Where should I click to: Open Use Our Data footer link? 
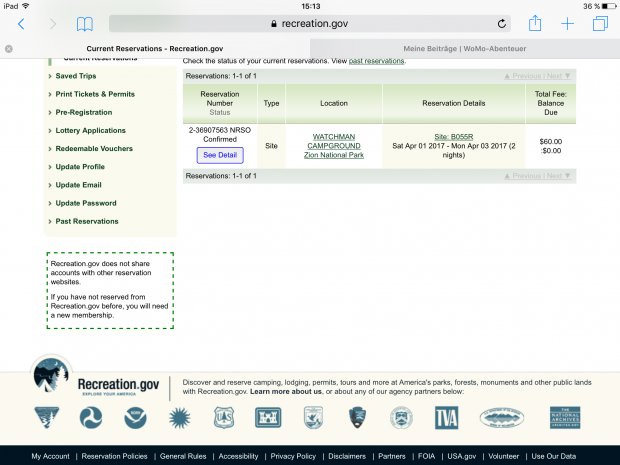(x=554, y=456)
